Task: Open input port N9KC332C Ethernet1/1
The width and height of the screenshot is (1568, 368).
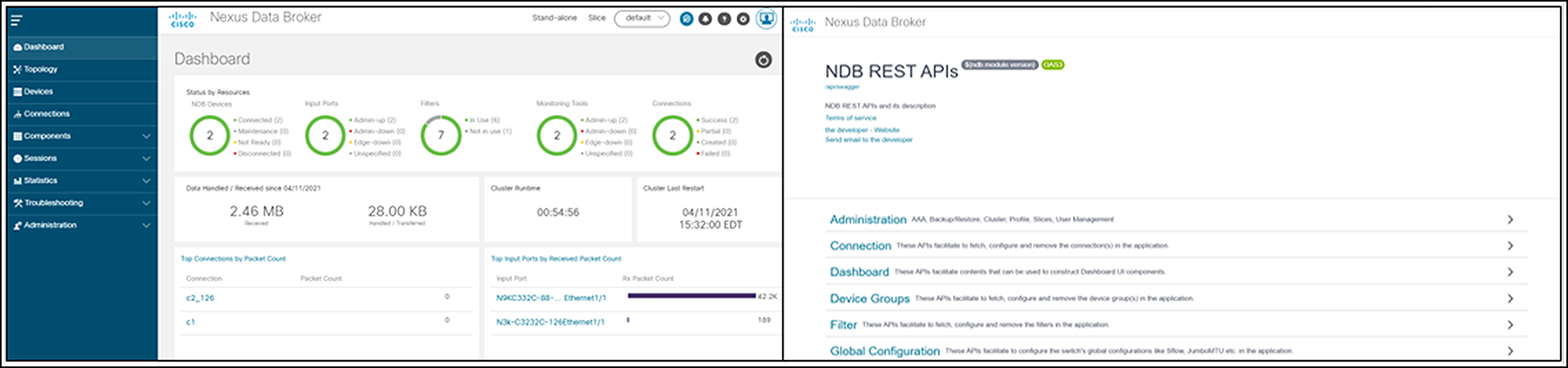Action: (x=551, y=298)
